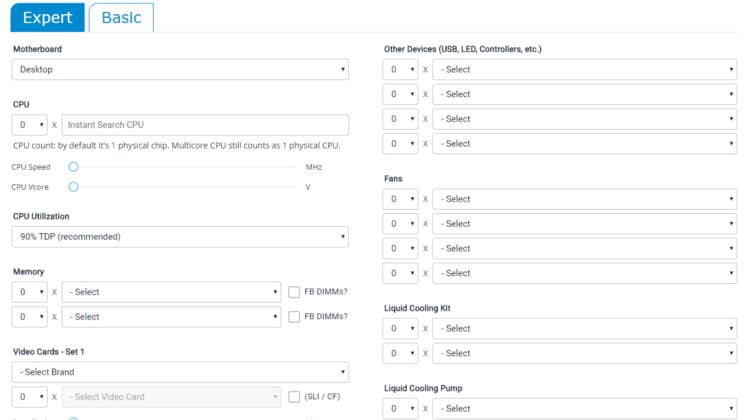
Task: Open the first Fans quantity dropdown
Action: coord(400,199)
